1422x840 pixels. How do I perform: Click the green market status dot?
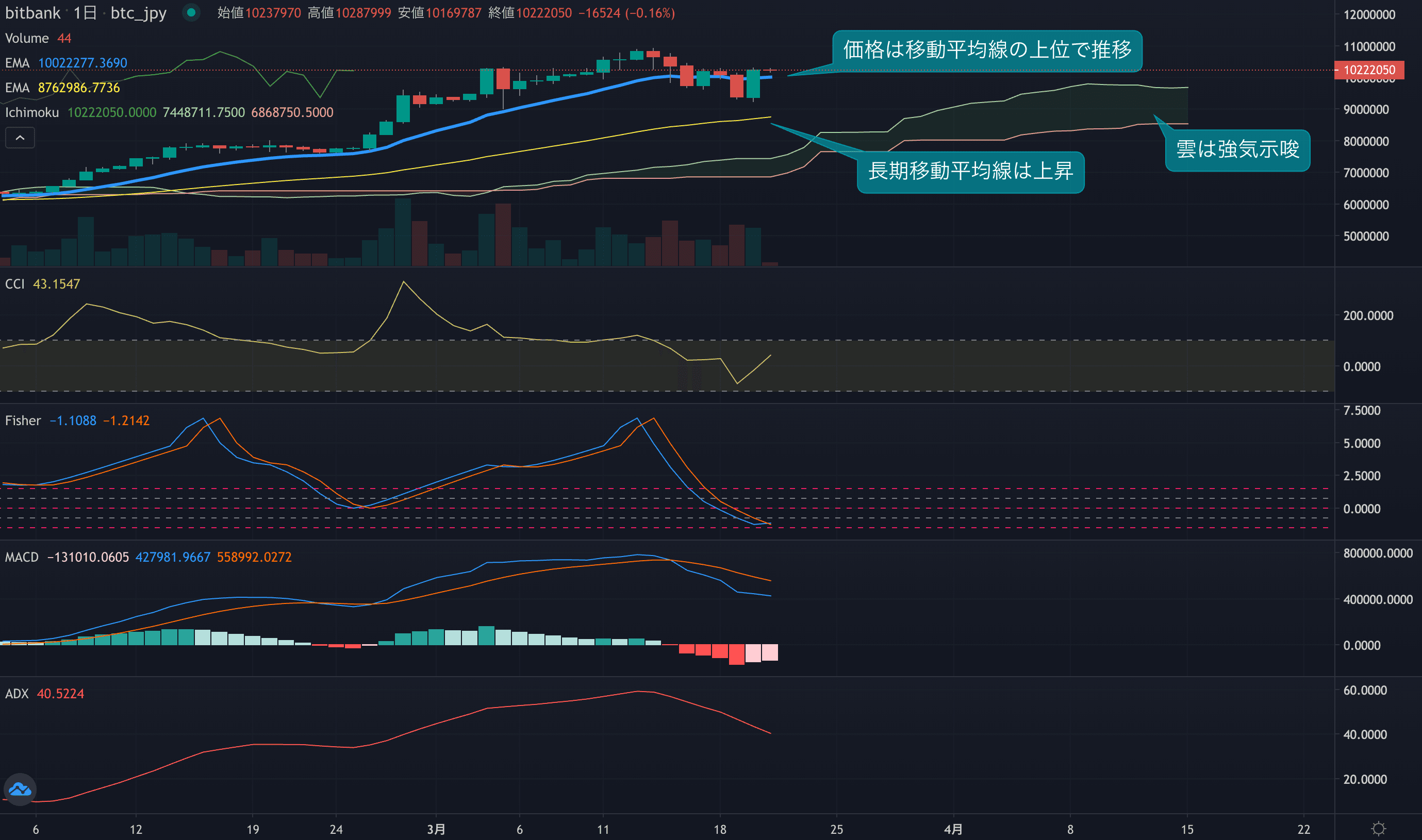click(191, 12)
